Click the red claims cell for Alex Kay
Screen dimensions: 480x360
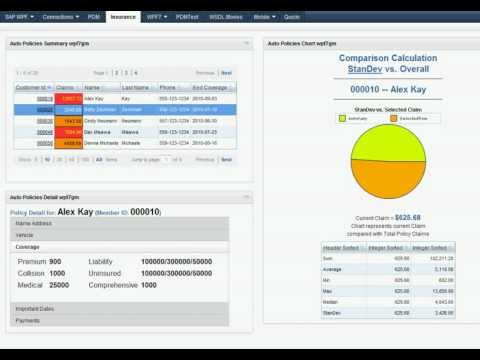tap(68, 99)
